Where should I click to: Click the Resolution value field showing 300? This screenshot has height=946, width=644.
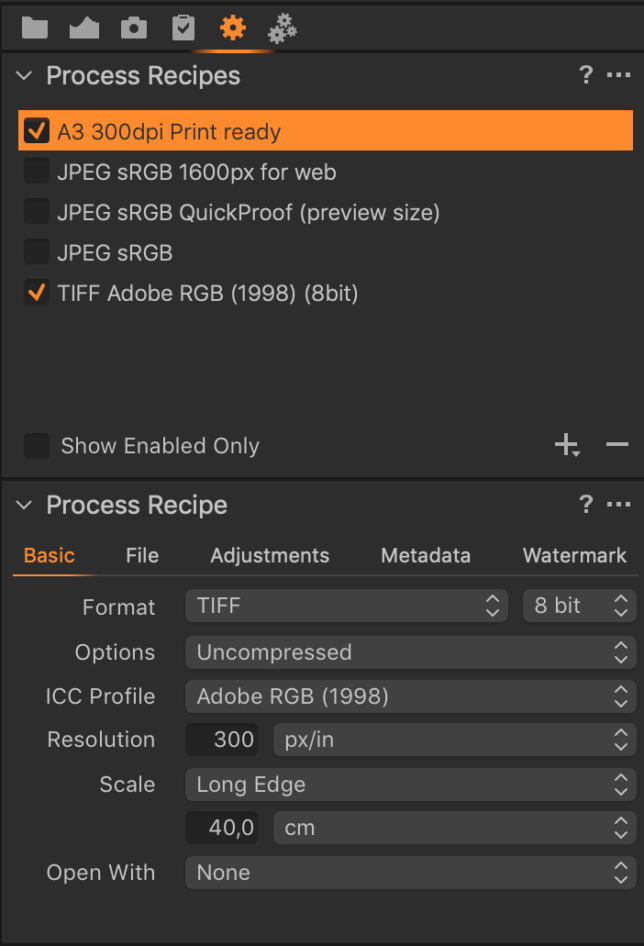(x=222, y=739)
